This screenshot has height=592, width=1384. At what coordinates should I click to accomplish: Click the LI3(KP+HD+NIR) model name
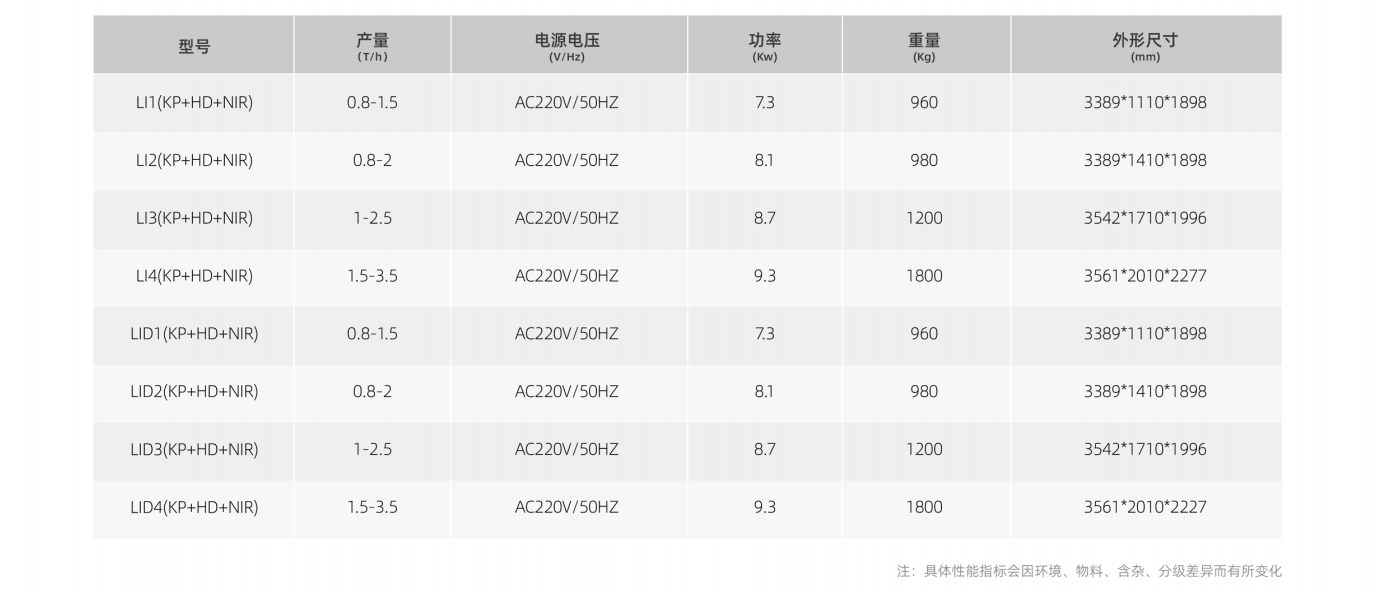(194, 218)
